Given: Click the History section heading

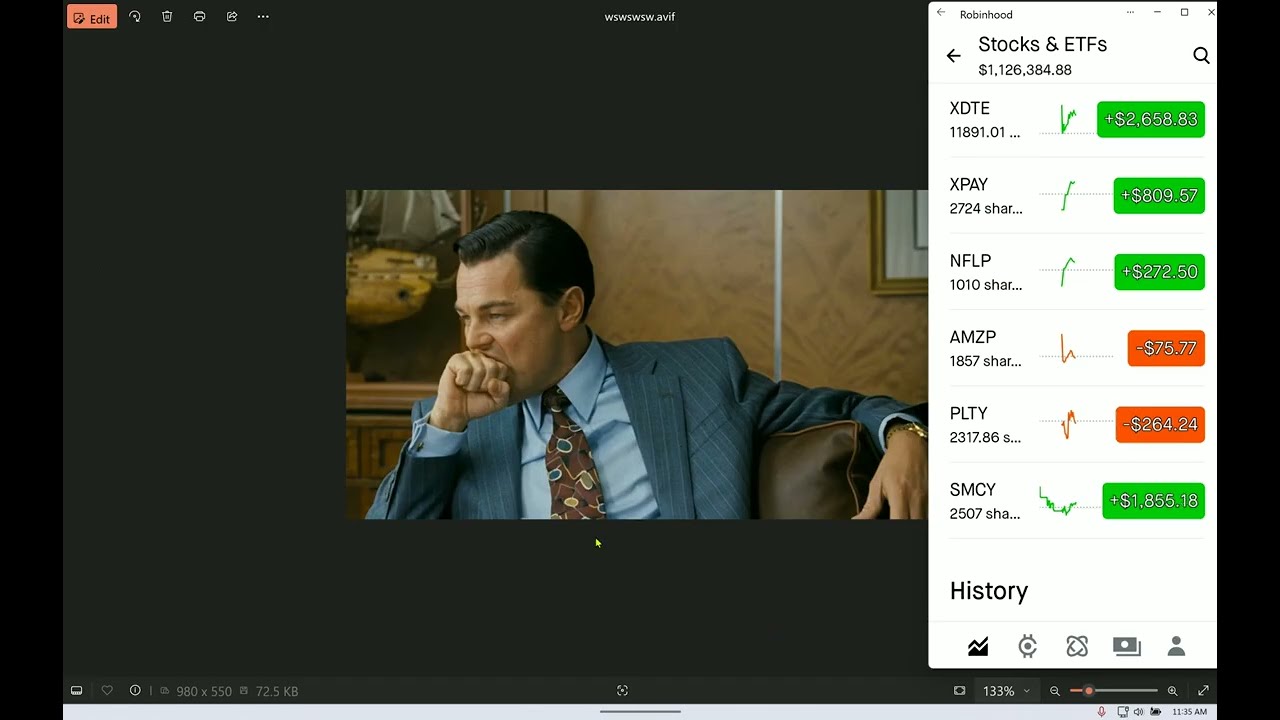Looking at the screenshot, I should 989,591.
